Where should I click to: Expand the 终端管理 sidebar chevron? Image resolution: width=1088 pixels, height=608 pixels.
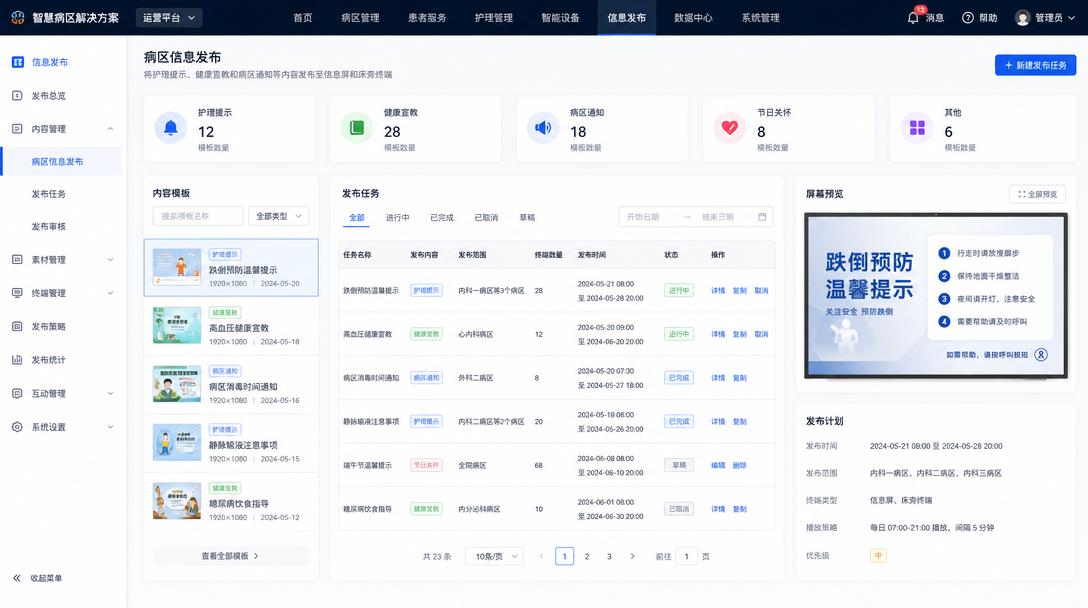(110, 293)
